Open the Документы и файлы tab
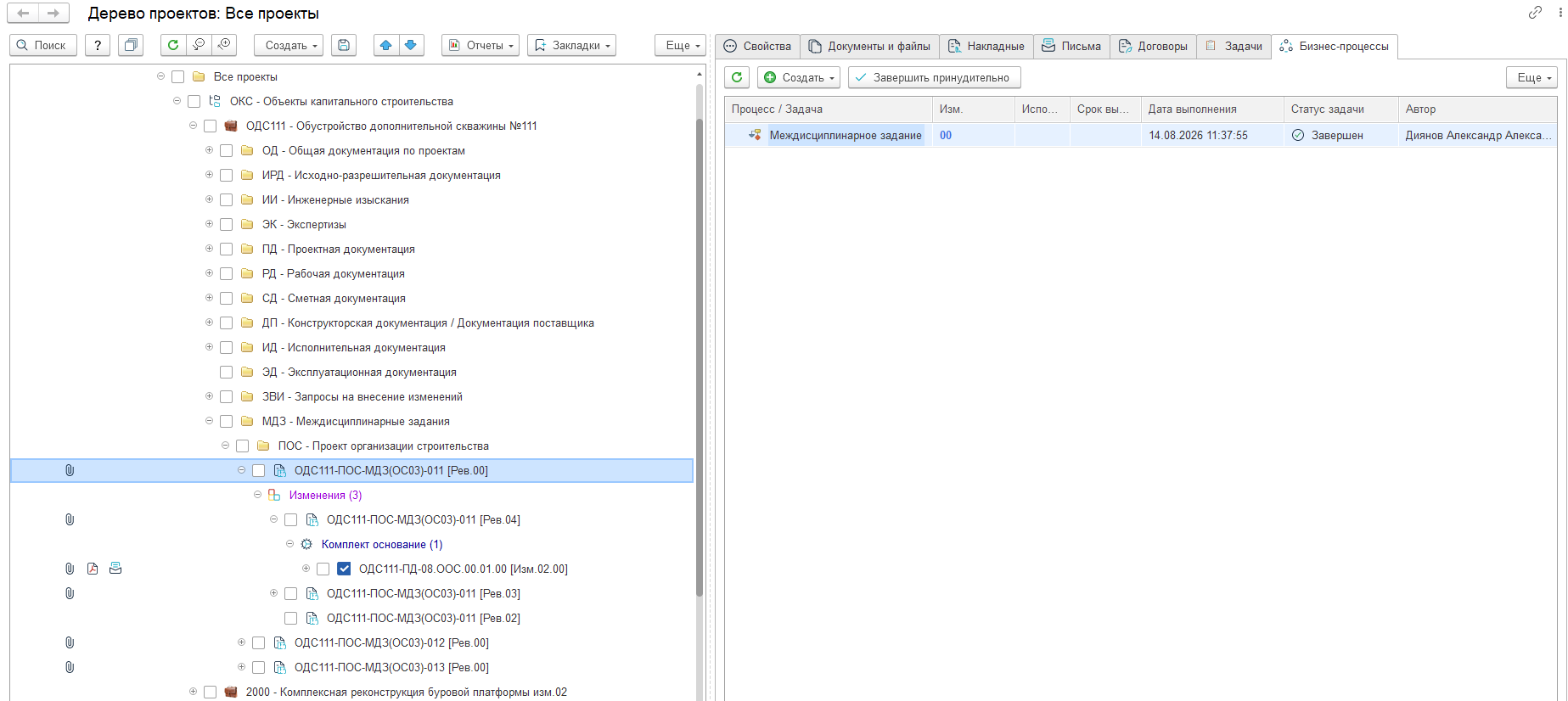The image size is (1568, 701). tap(869, 46)
